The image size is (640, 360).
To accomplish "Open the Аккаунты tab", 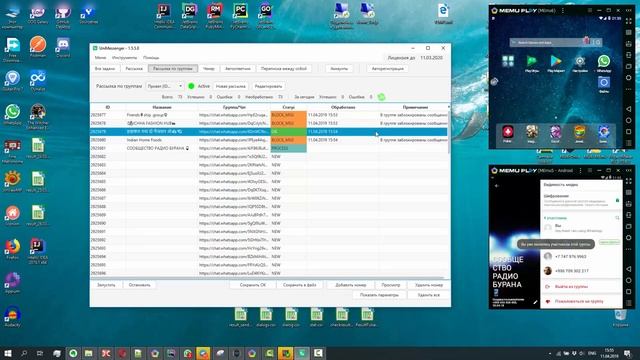I will click(x=339, y=69).
